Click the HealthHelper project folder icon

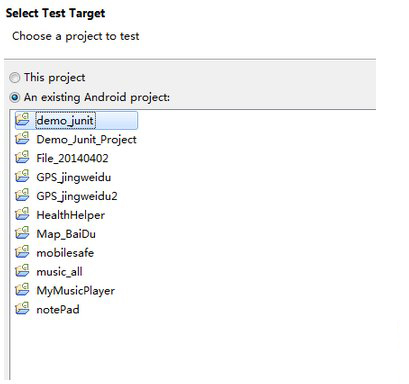click(x=22, y=214)
